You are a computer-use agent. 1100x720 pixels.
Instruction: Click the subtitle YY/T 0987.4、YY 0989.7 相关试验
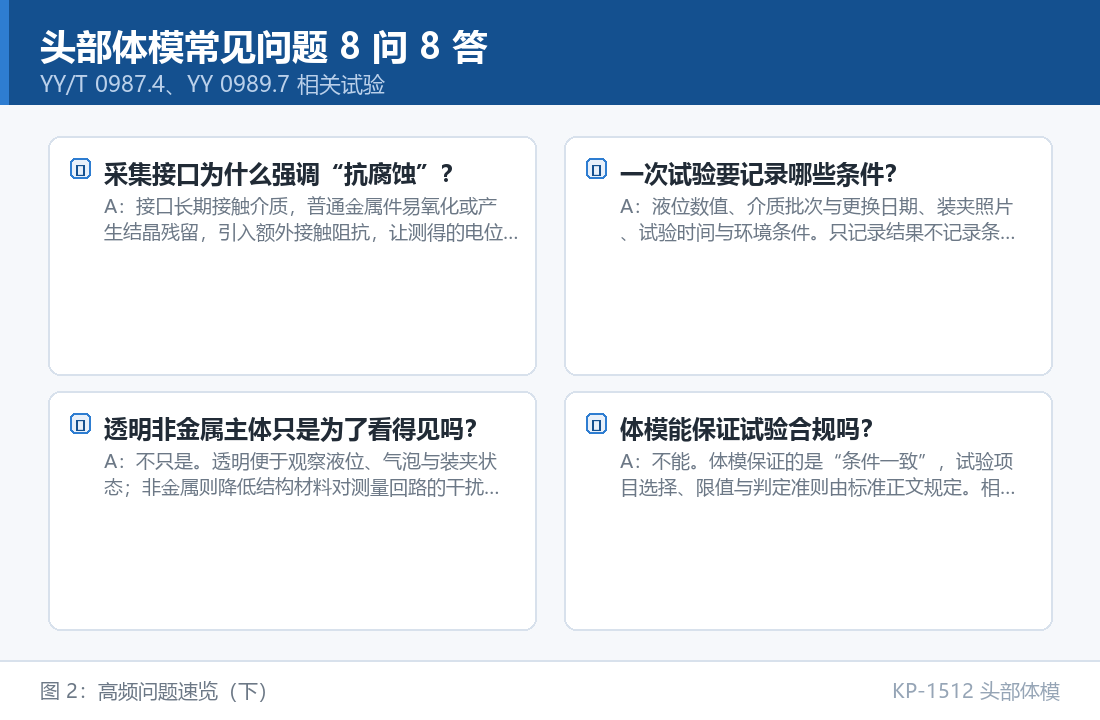[x=213, y=85]
